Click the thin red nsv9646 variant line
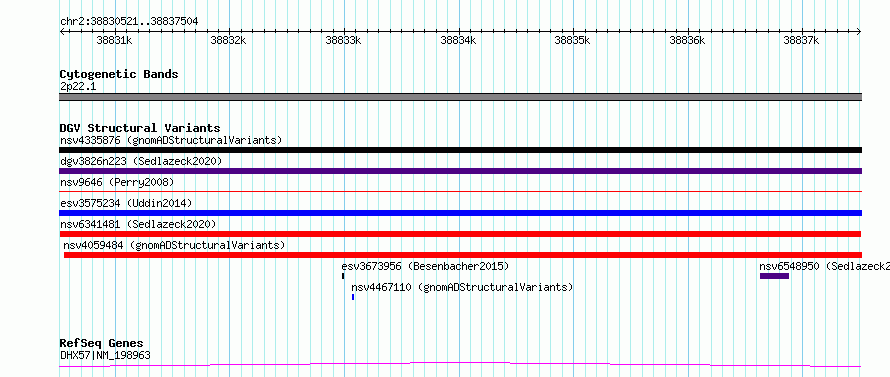Image resolution: width=890 pixels, height=377 pixels. coord(460,192)
